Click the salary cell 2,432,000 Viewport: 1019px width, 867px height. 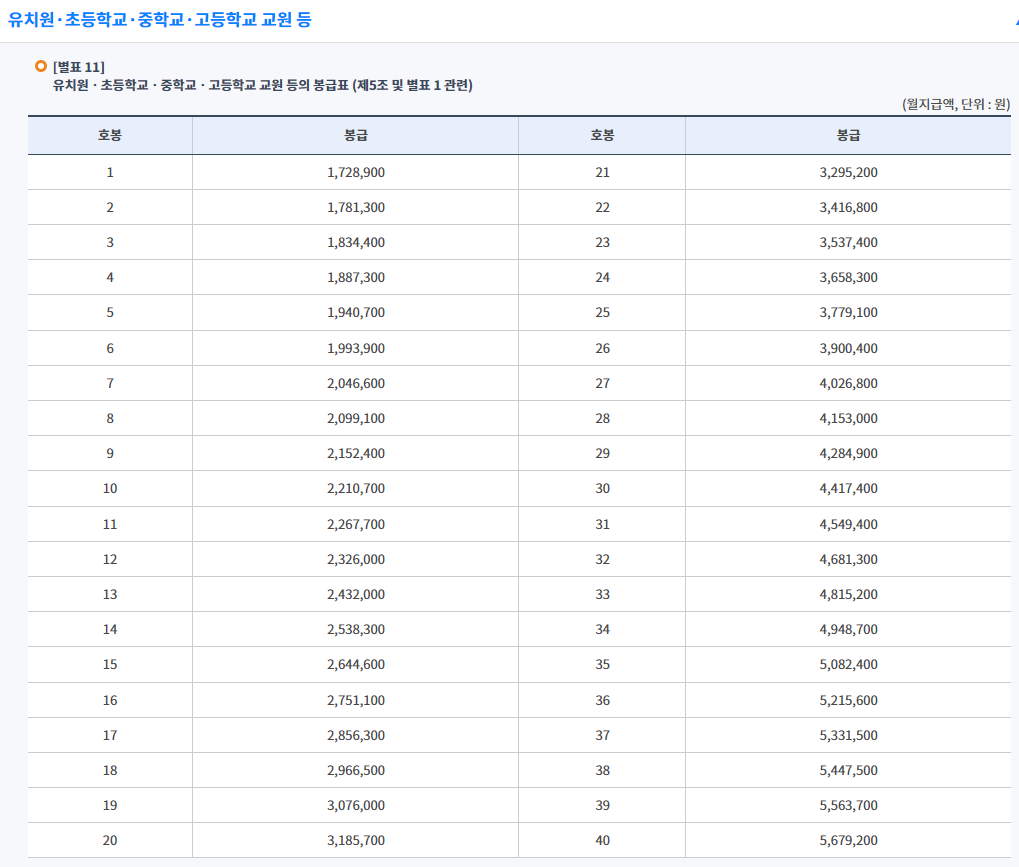click(355, 595)
